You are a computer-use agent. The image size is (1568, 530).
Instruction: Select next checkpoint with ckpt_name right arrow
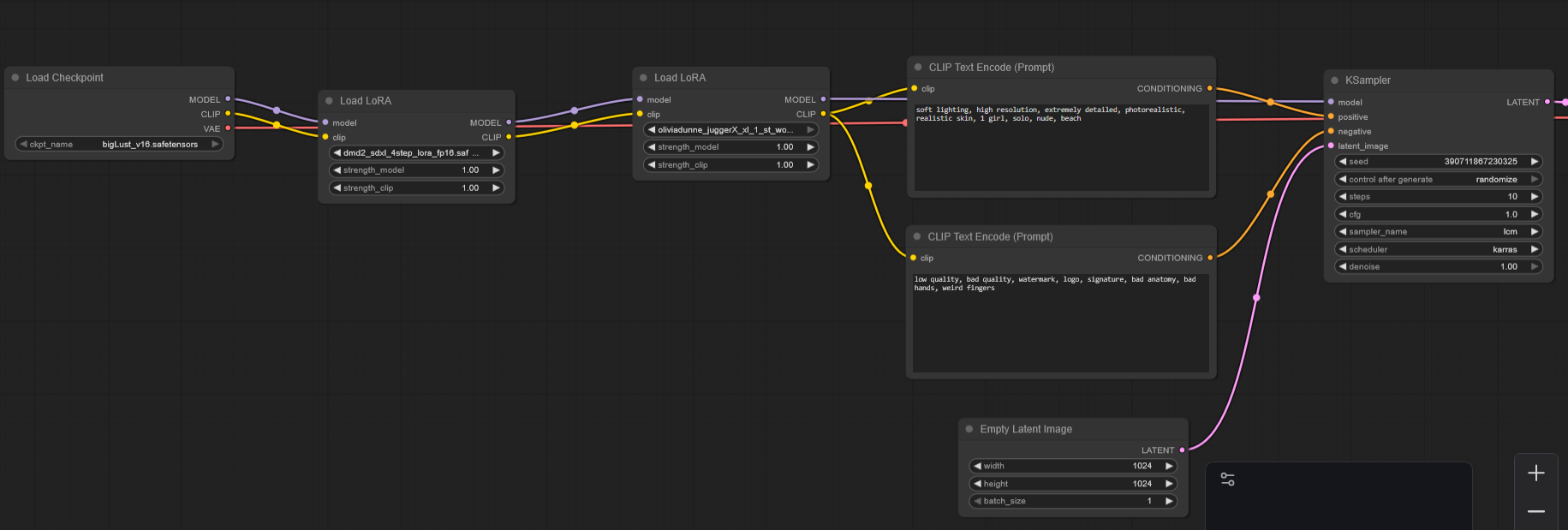215,144
